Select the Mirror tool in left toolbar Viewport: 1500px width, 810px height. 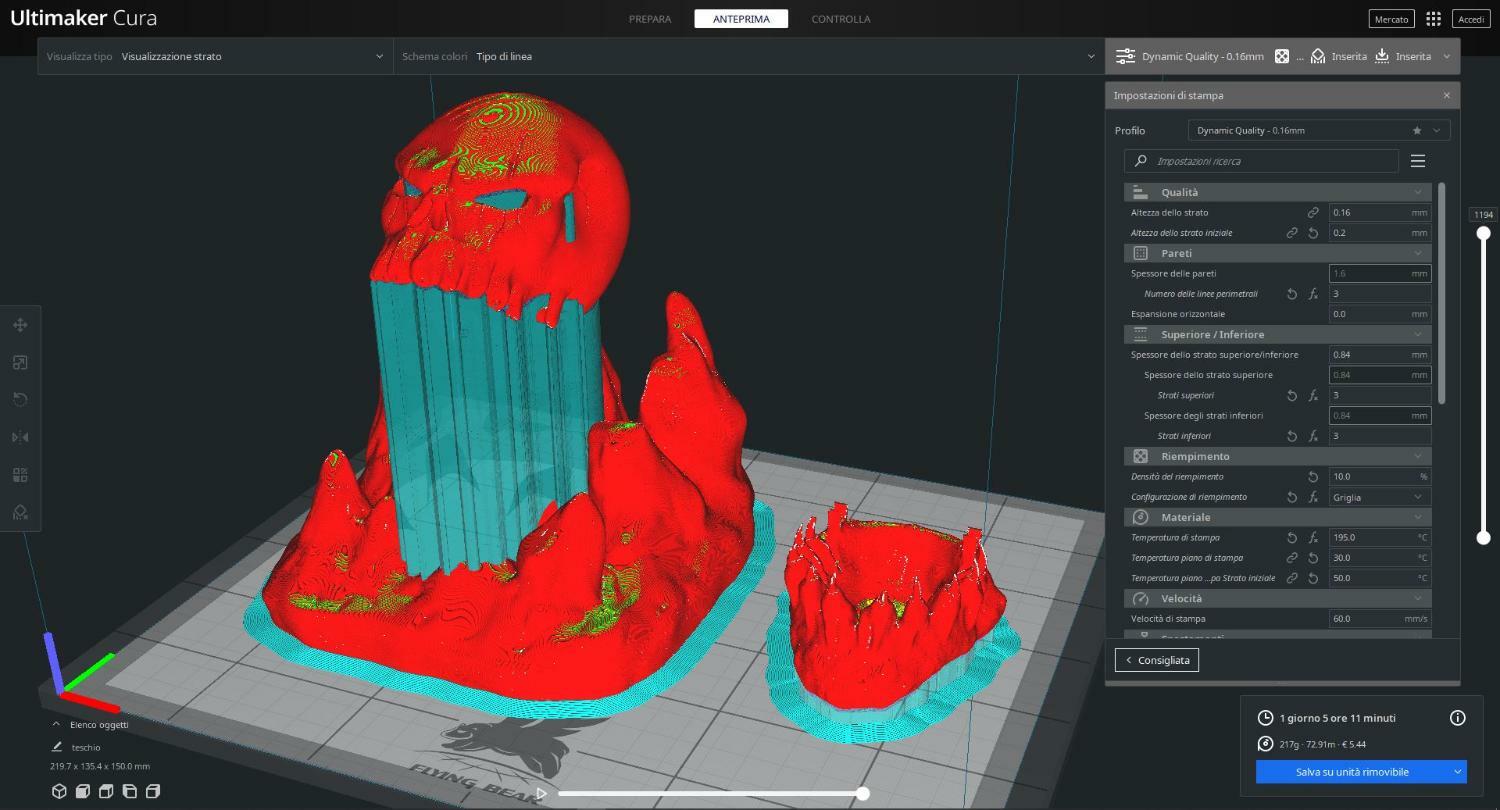click(20, 437)
